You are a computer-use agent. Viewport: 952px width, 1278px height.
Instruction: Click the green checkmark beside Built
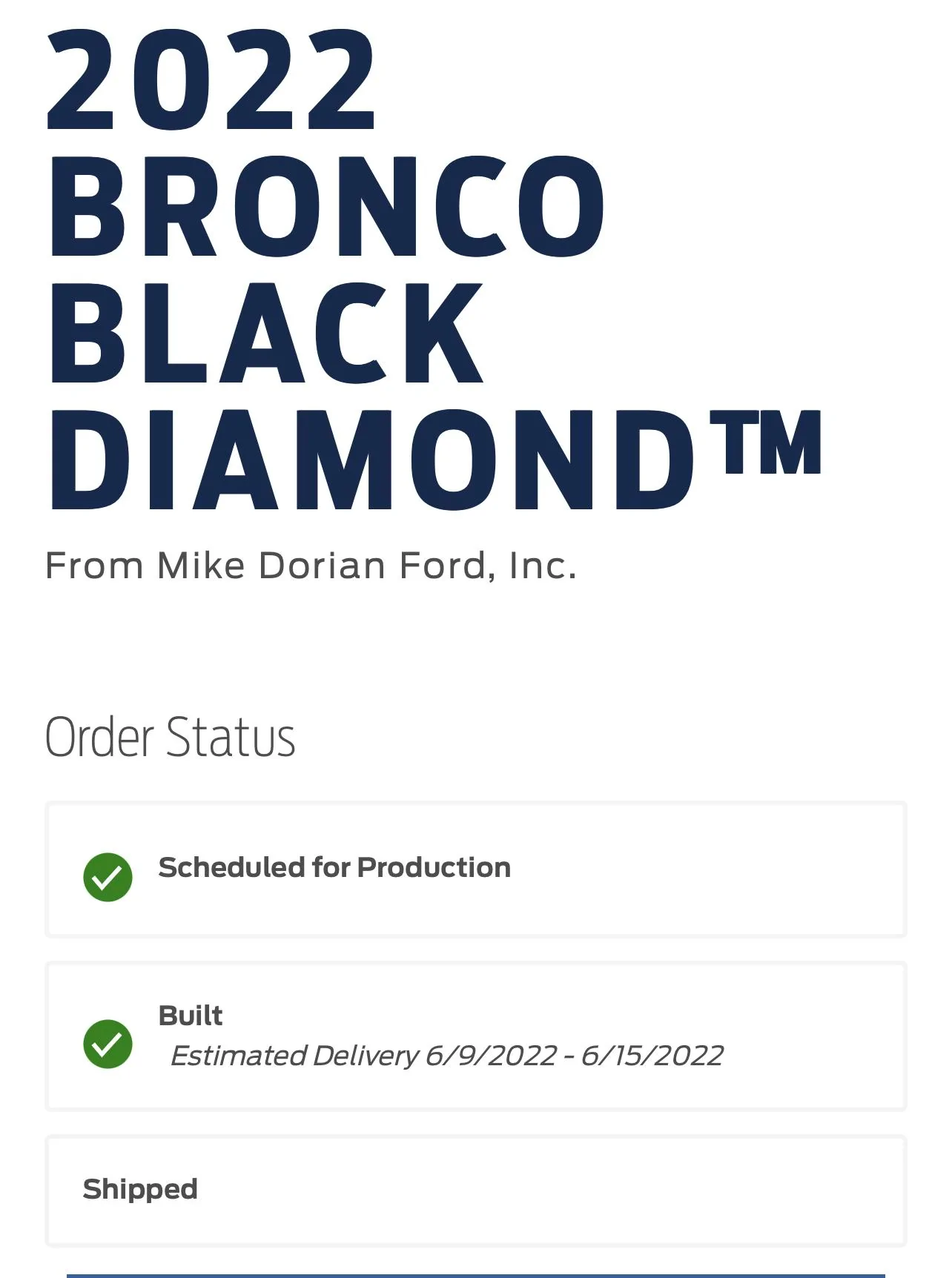coord(108,1044)
